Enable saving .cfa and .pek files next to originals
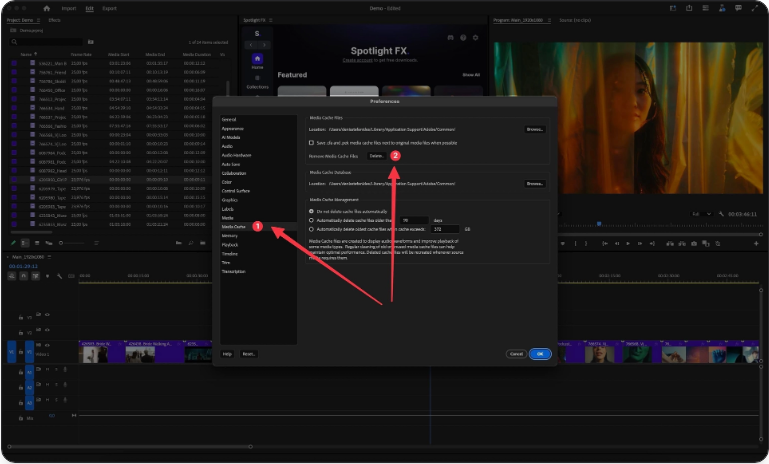The height and width of the screenshot is (464, 769). coord(310,143)
